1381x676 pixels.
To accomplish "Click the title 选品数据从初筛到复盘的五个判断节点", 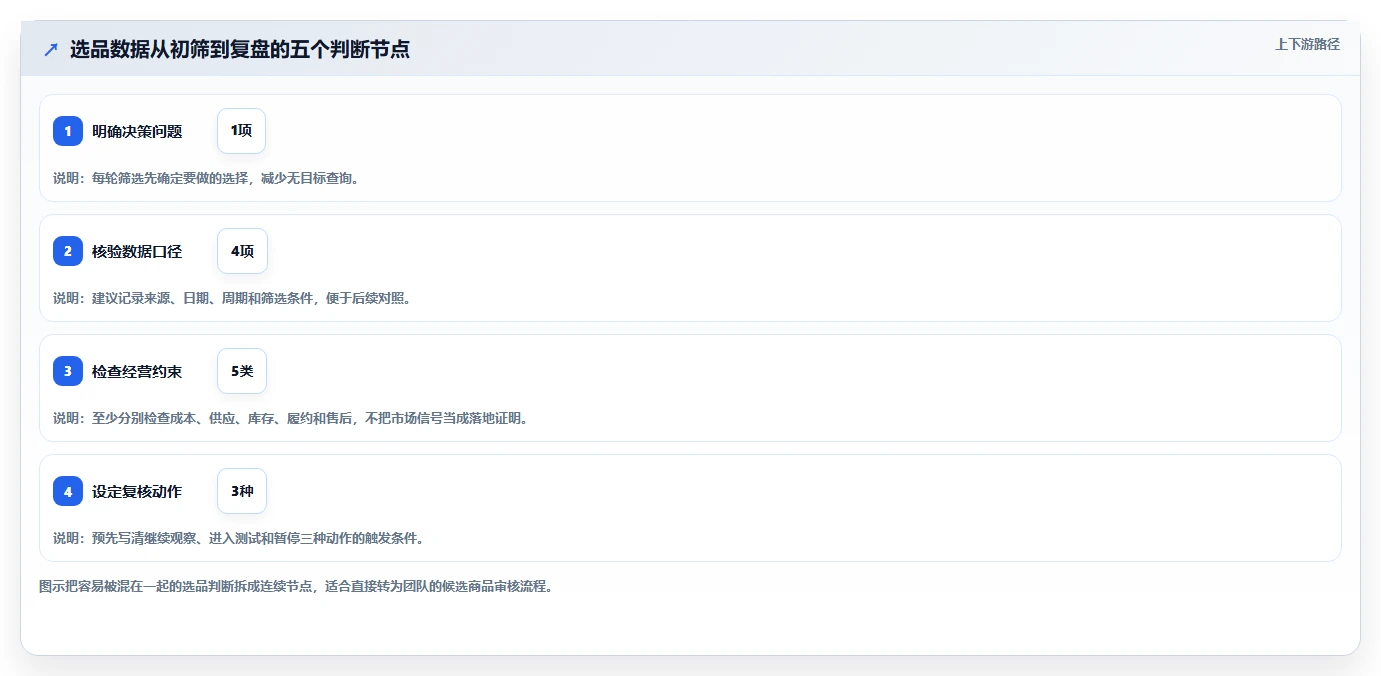I will (240, 50).
